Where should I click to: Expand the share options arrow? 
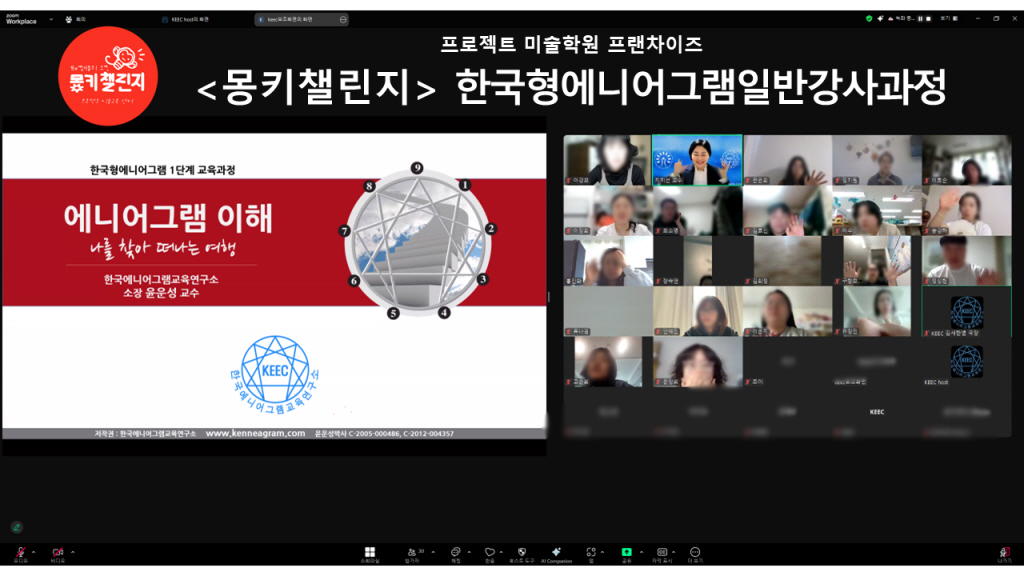641,552
